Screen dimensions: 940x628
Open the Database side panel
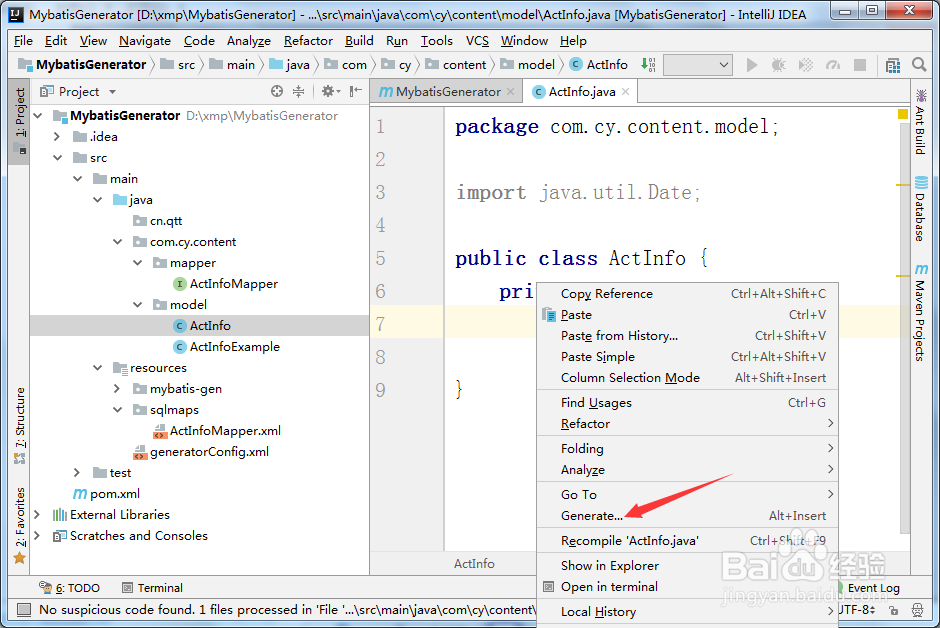[921, 209]
